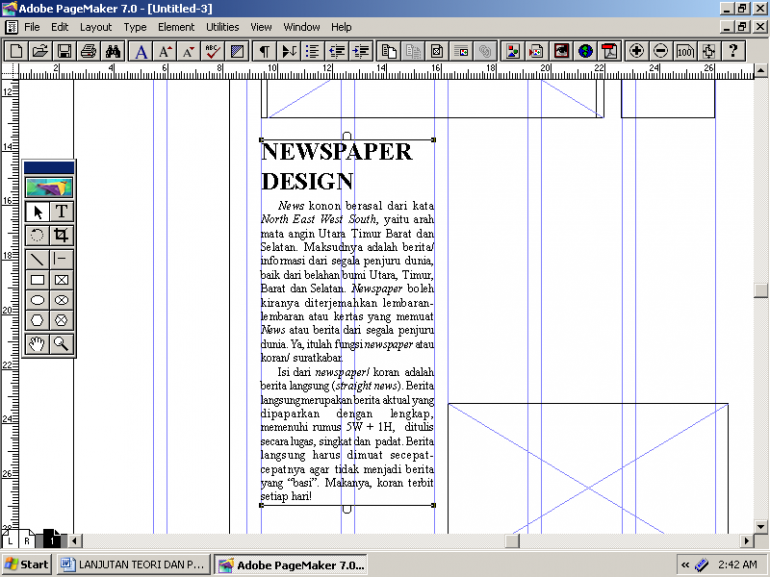Switch to LANJUTAN TEORI DAN P... taskbar window
The height and width of the screenshot is (577, 770).
[133, 565]
